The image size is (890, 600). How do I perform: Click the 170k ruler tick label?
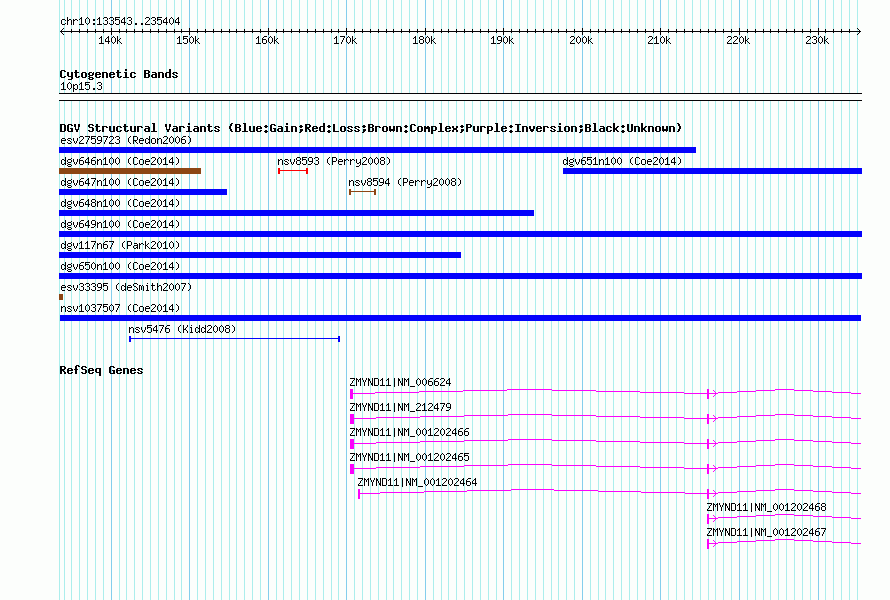(x=345, y=40)
